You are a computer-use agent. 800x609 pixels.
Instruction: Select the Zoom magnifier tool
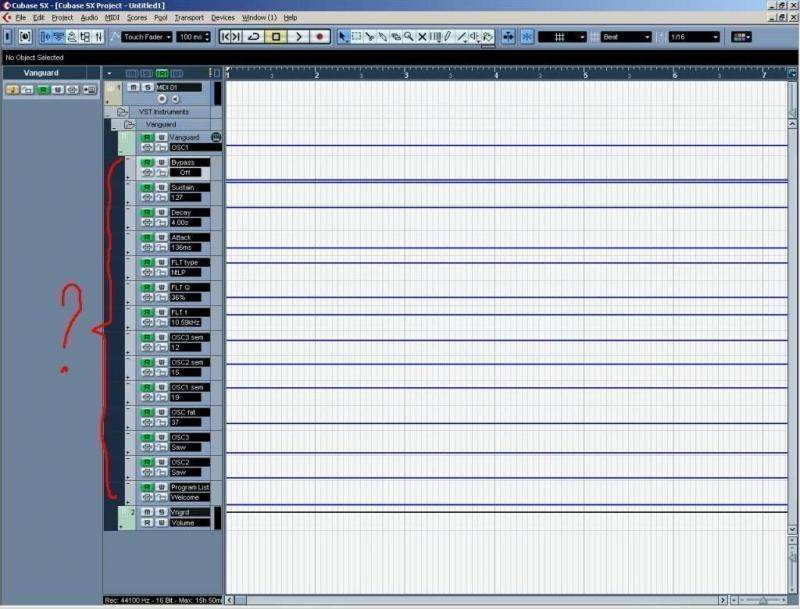tap(409, 37)
